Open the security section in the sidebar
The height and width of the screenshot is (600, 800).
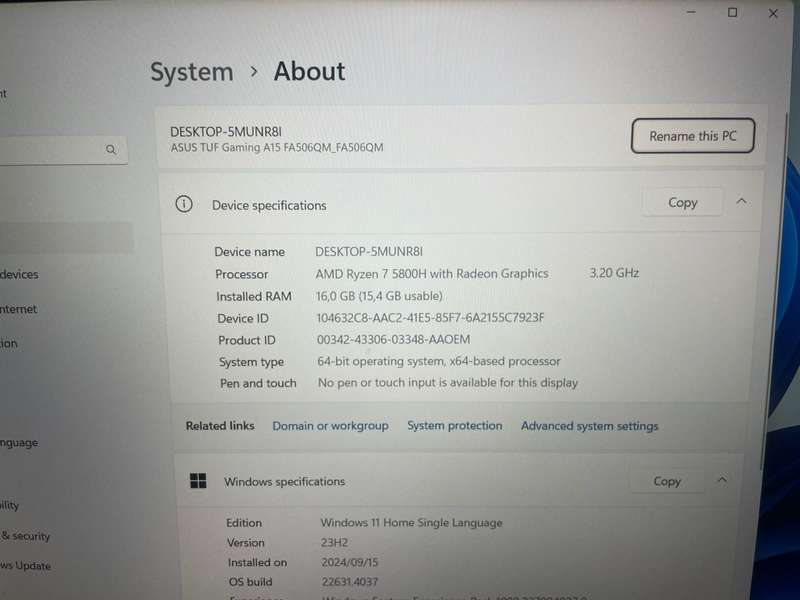[26, 536]
